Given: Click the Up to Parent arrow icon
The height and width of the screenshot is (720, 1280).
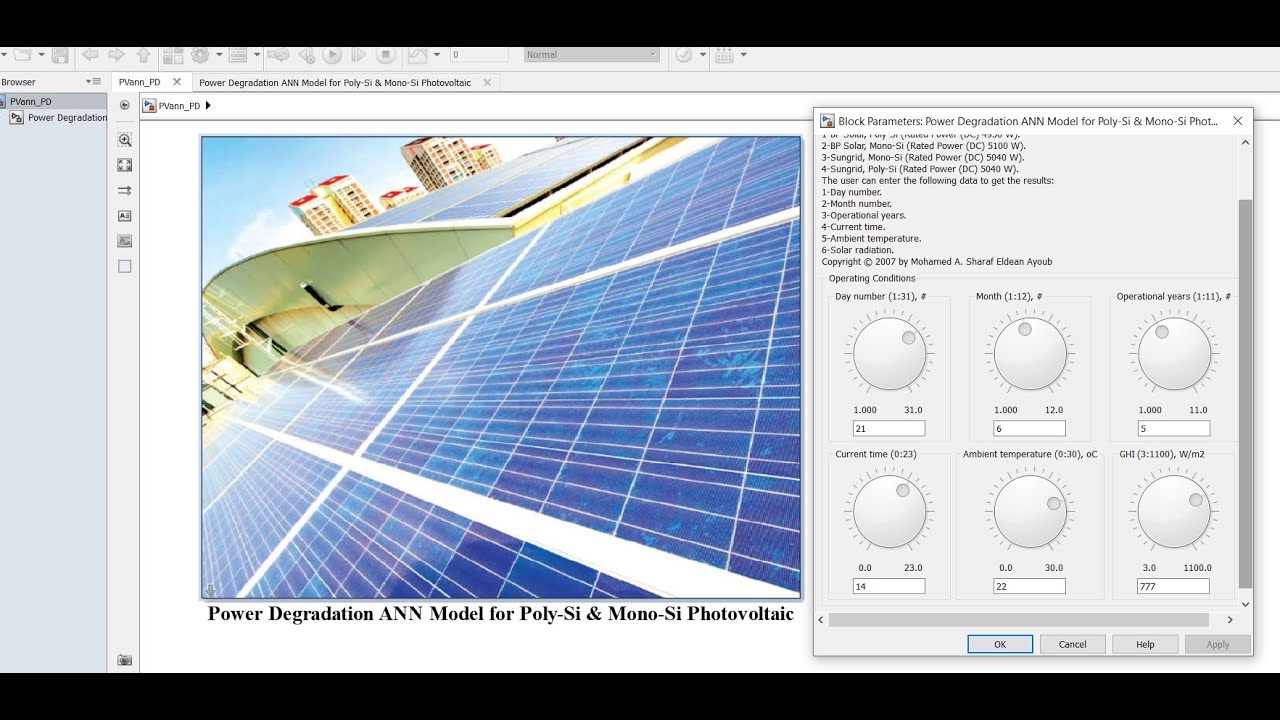Looking at the screenshot, I should click(x=143, y=55).
